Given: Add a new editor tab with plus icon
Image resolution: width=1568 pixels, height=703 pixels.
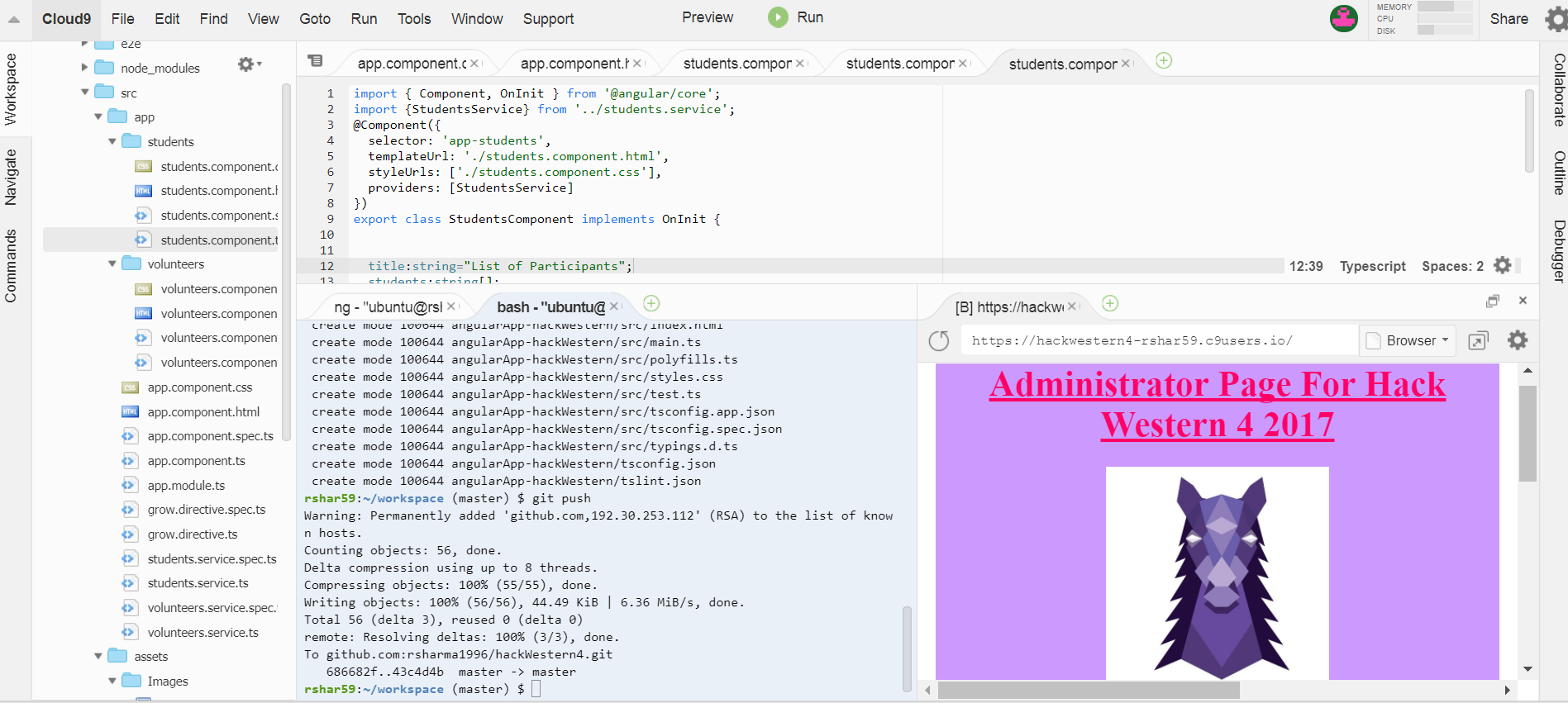Looking at the screenshot, I should click(x=1164, y=60).
